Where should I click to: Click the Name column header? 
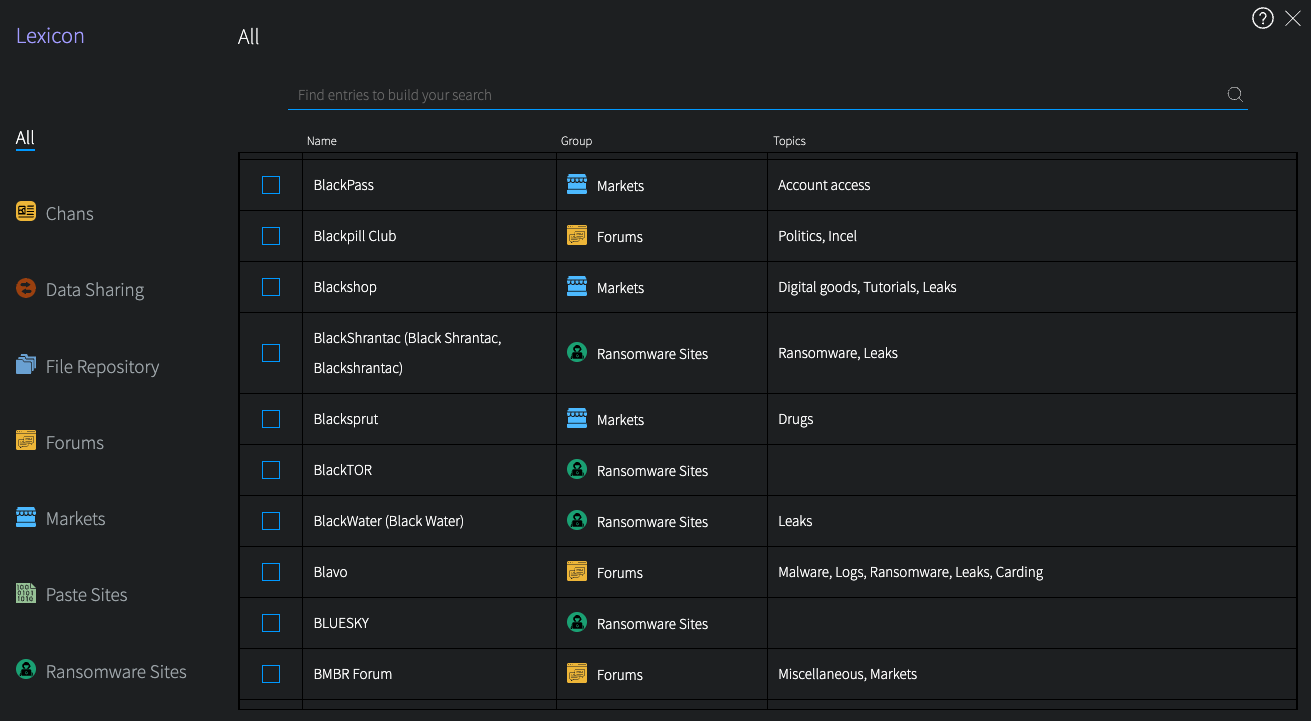click(x=322, y=141)
